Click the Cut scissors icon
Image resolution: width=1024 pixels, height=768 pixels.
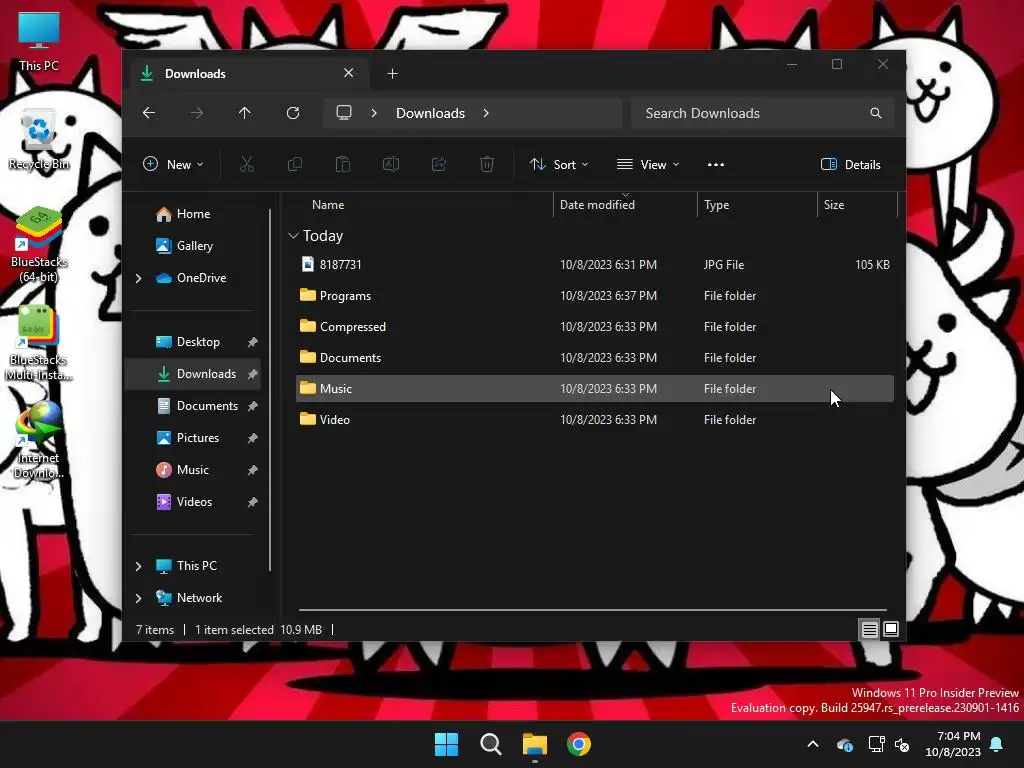click(x=247, y=165)
